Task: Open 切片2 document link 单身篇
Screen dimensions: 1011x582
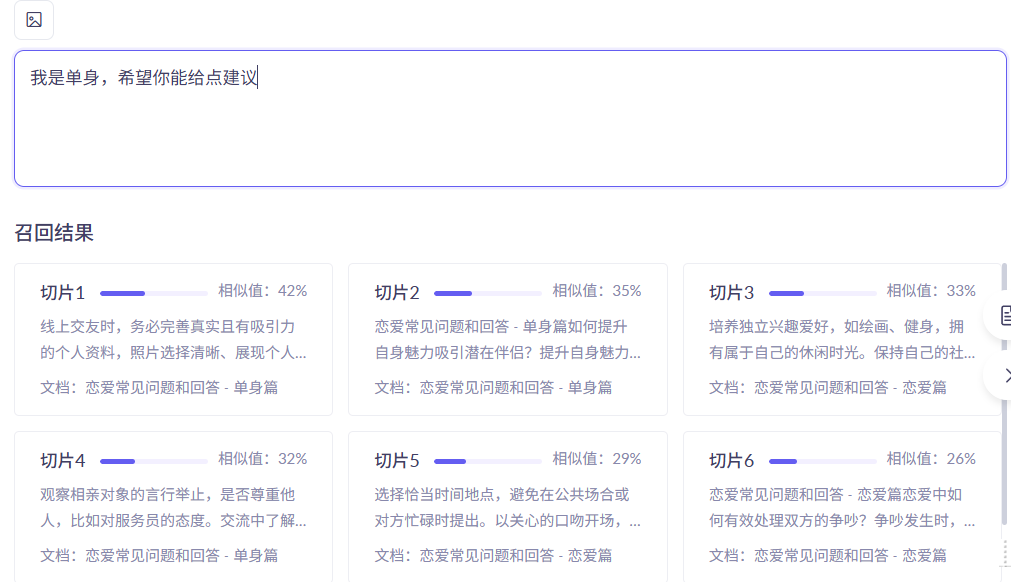Action: click(x=493, y=387)
